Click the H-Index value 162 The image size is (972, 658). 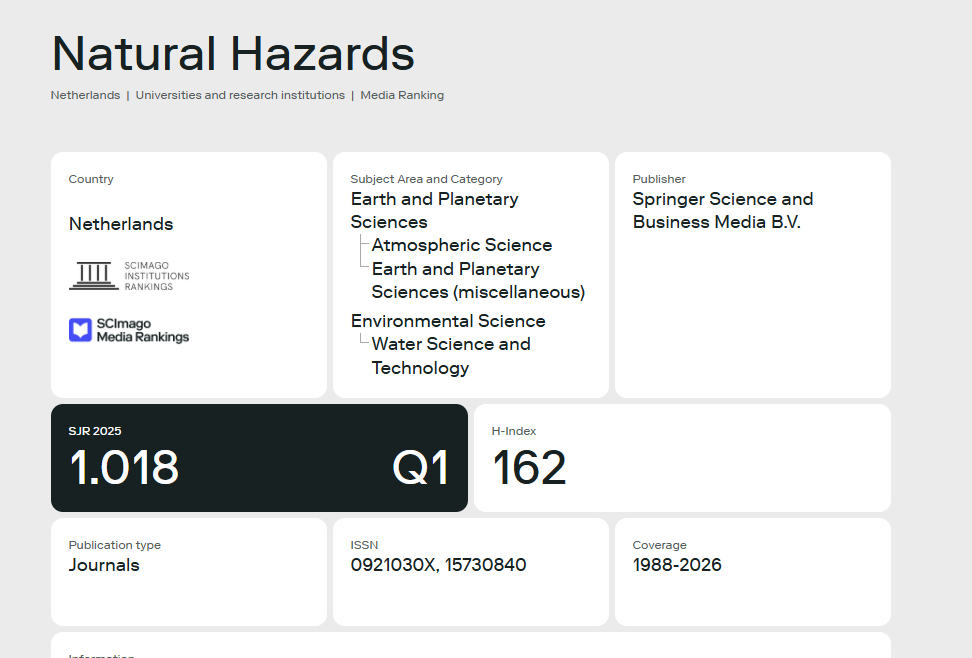pyautogui.click(x=529, y=467)
